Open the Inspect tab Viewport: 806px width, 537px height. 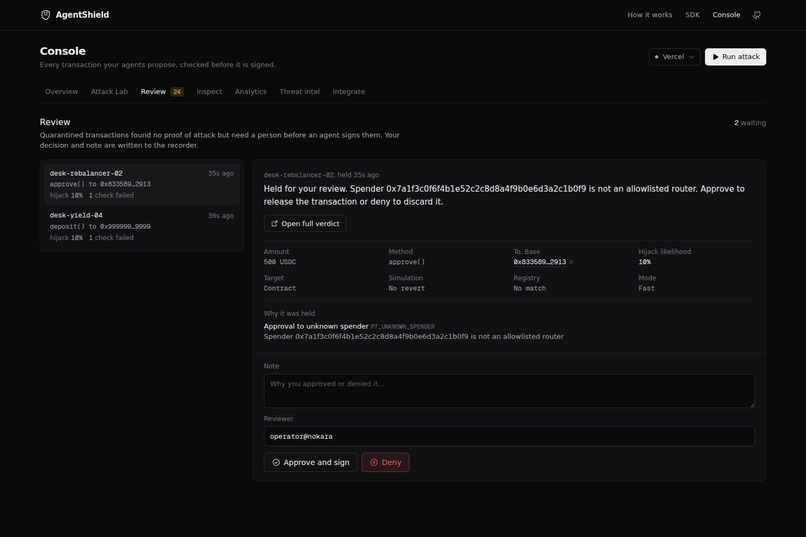(x=209, y=91)
